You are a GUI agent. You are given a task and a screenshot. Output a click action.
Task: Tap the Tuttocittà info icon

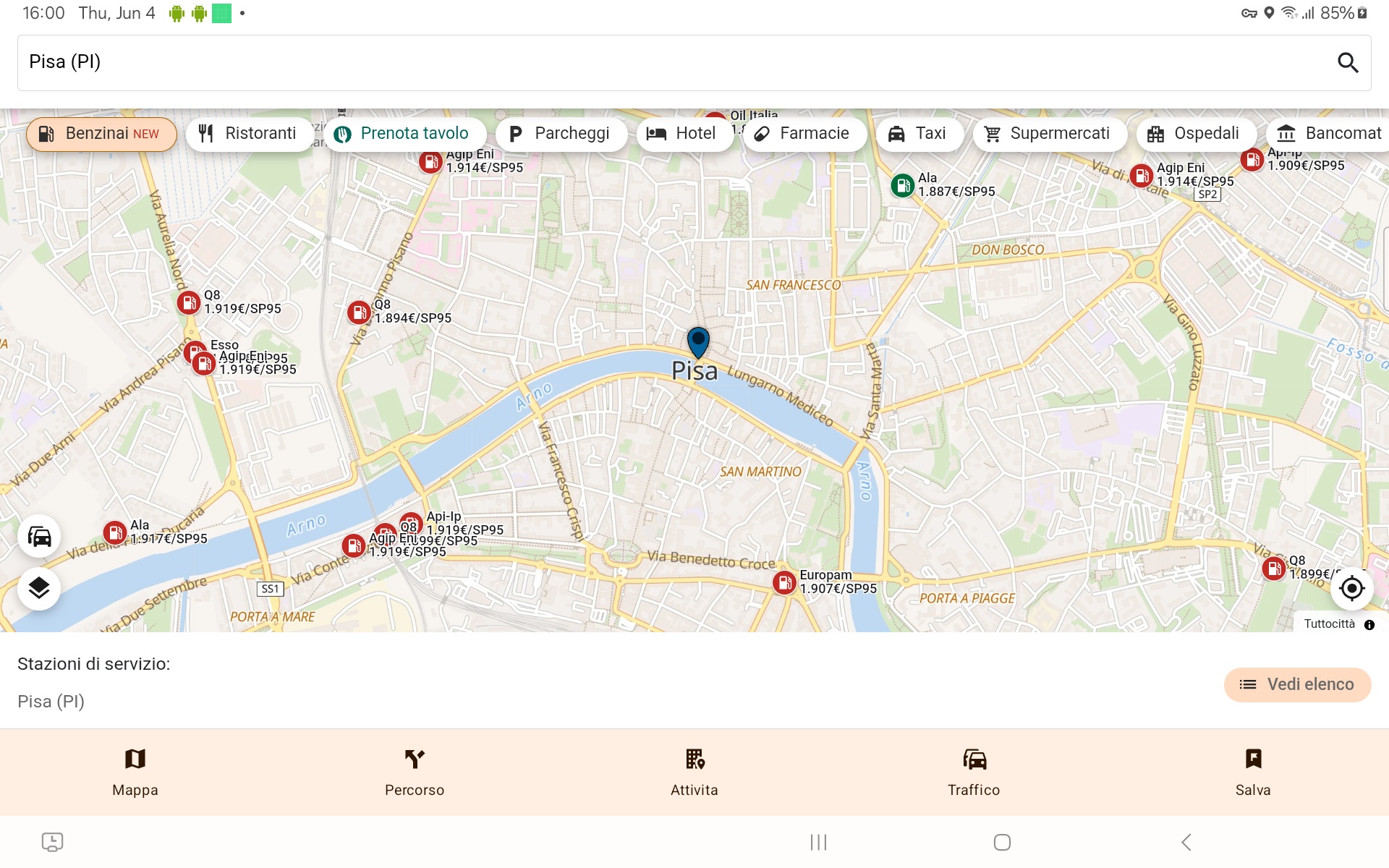(1369, 625)
